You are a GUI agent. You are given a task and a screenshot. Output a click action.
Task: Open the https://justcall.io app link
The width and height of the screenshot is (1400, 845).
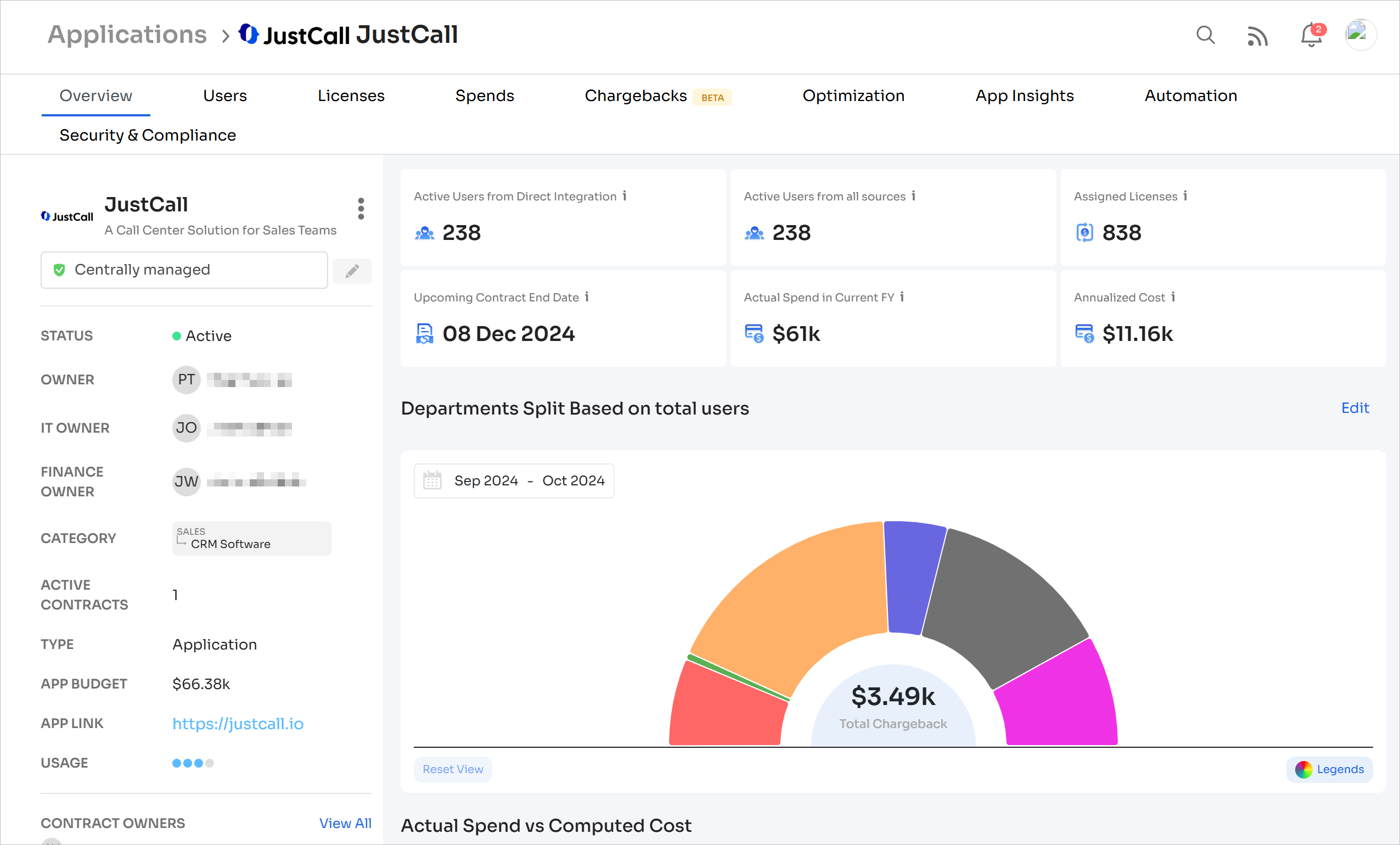238,724
